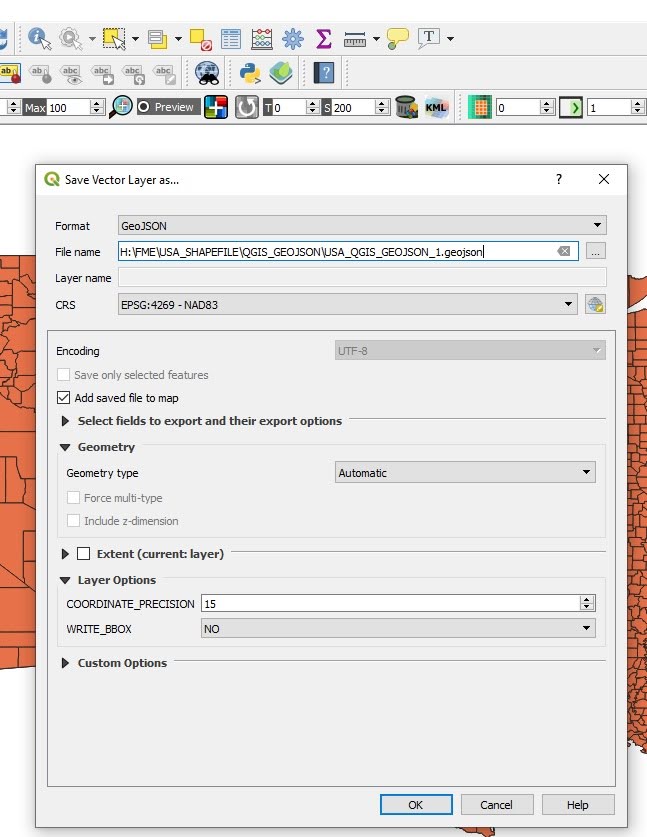Click the Cancel button

click(x=496, y=804)
